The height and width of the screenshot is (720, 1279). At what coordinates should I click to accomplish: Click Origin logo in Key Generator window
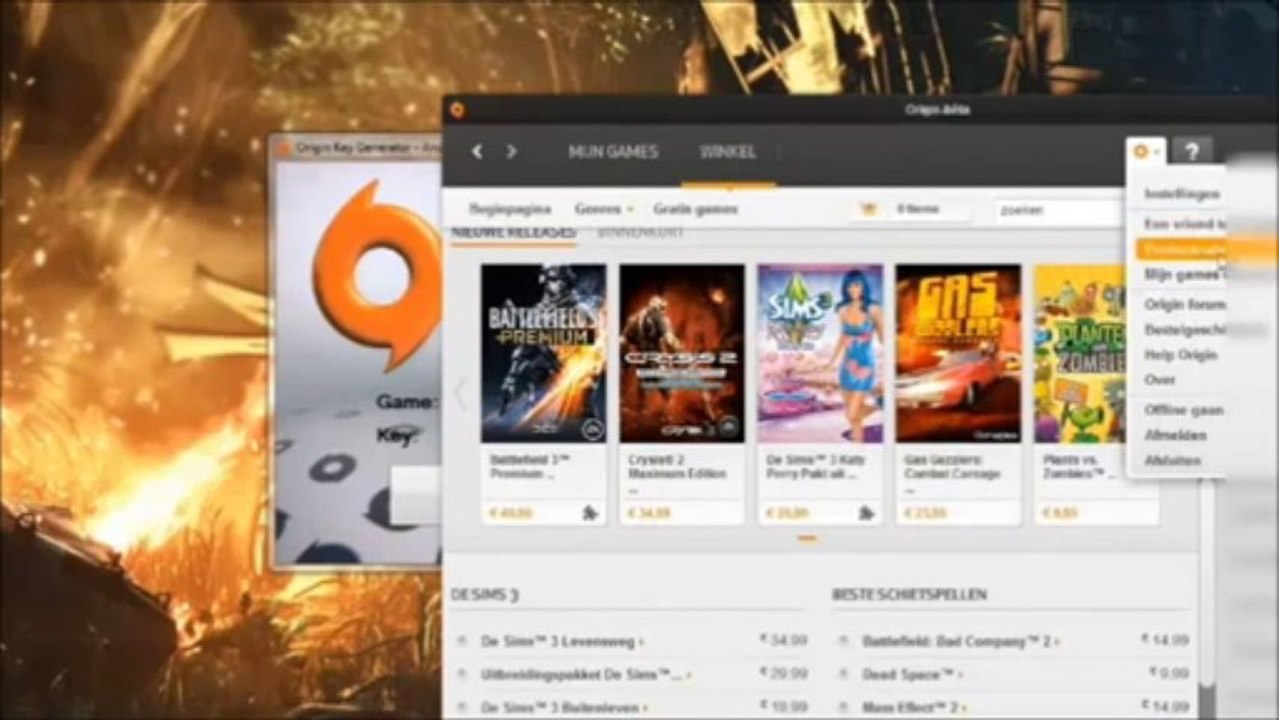377,276
